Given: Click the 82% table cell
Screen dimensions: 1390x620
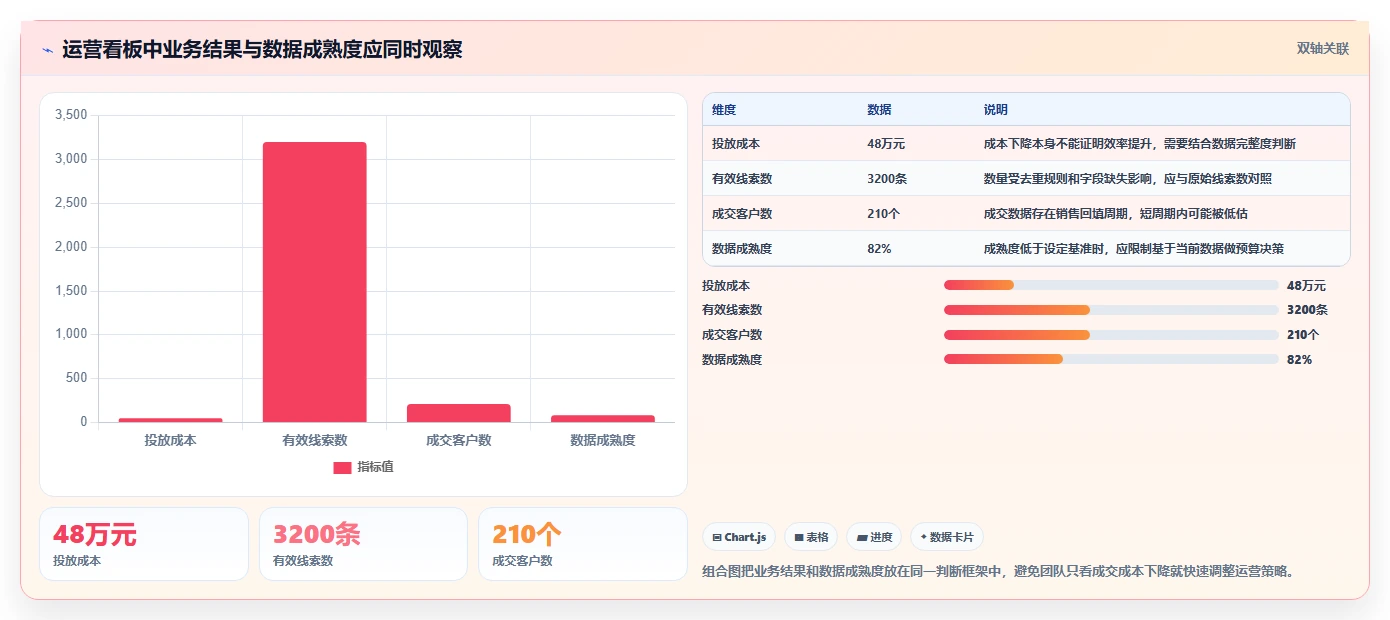Looking at the screenshot, I should (x=879, y=249).
